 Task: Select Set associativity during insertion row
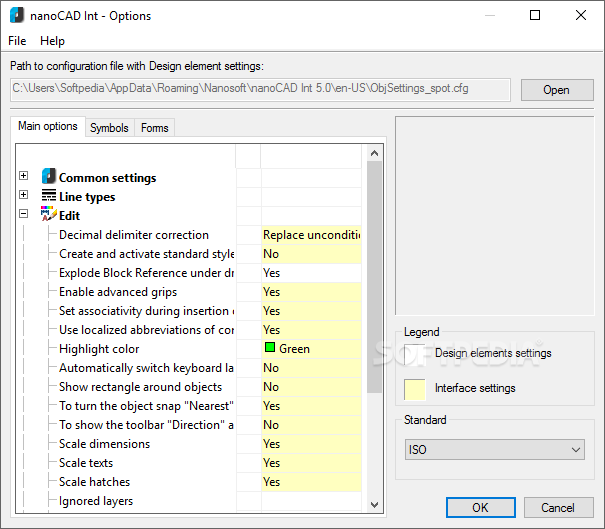coord(147,311)
